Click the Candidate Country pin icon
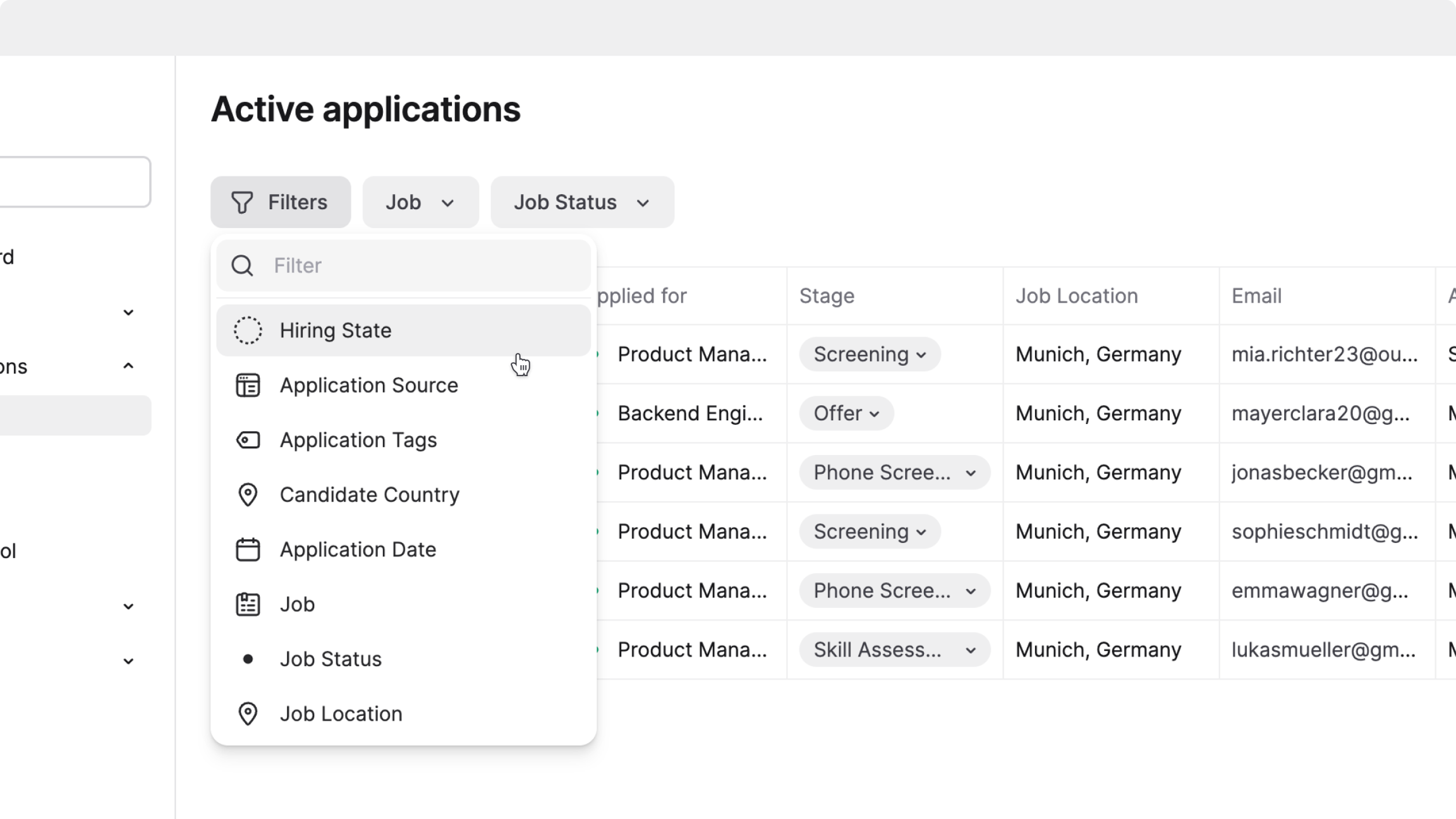Viewport: 1456px width, 819px height. 248,495
